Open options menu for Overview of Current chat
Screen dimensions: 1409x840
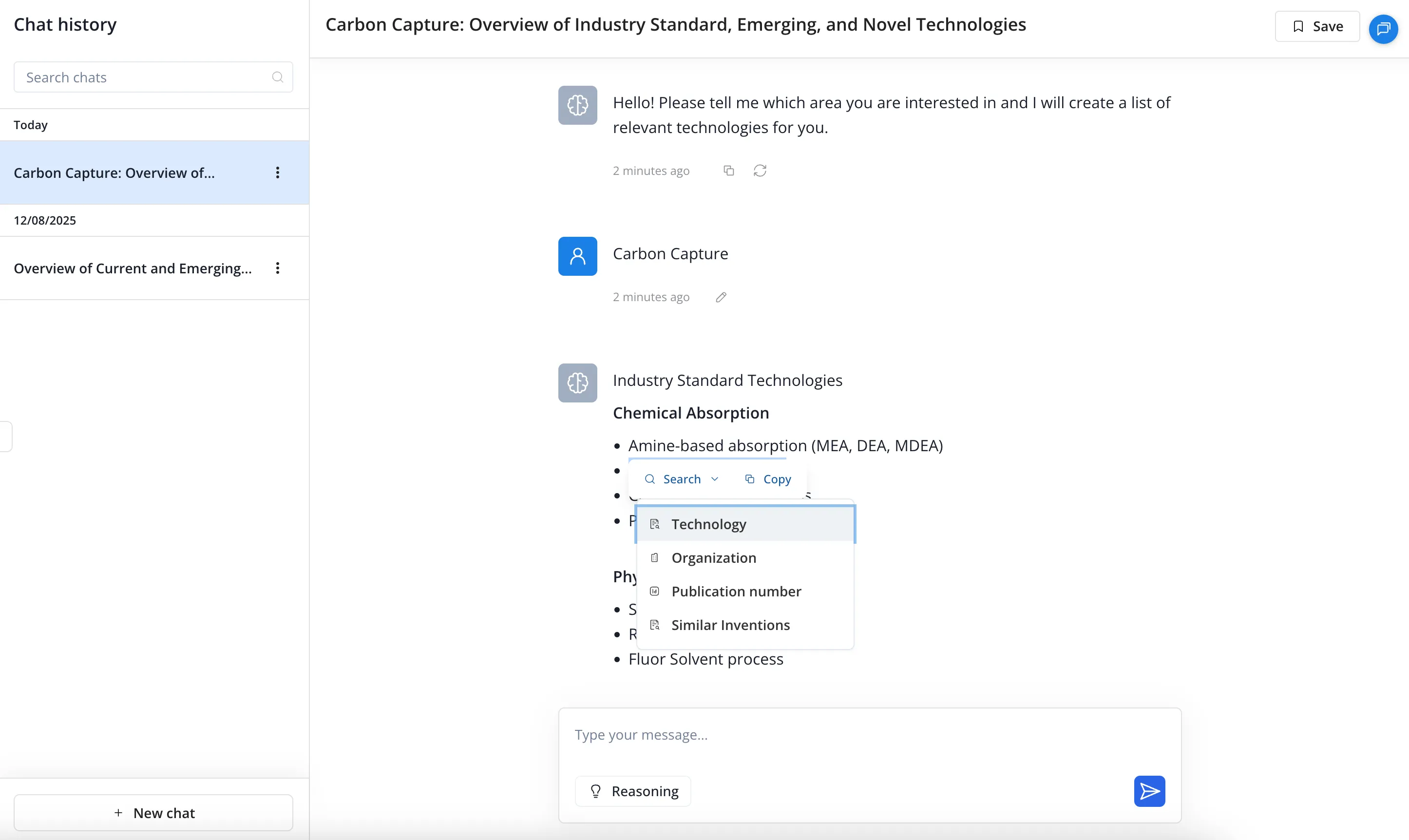click(x=277, y=268)
